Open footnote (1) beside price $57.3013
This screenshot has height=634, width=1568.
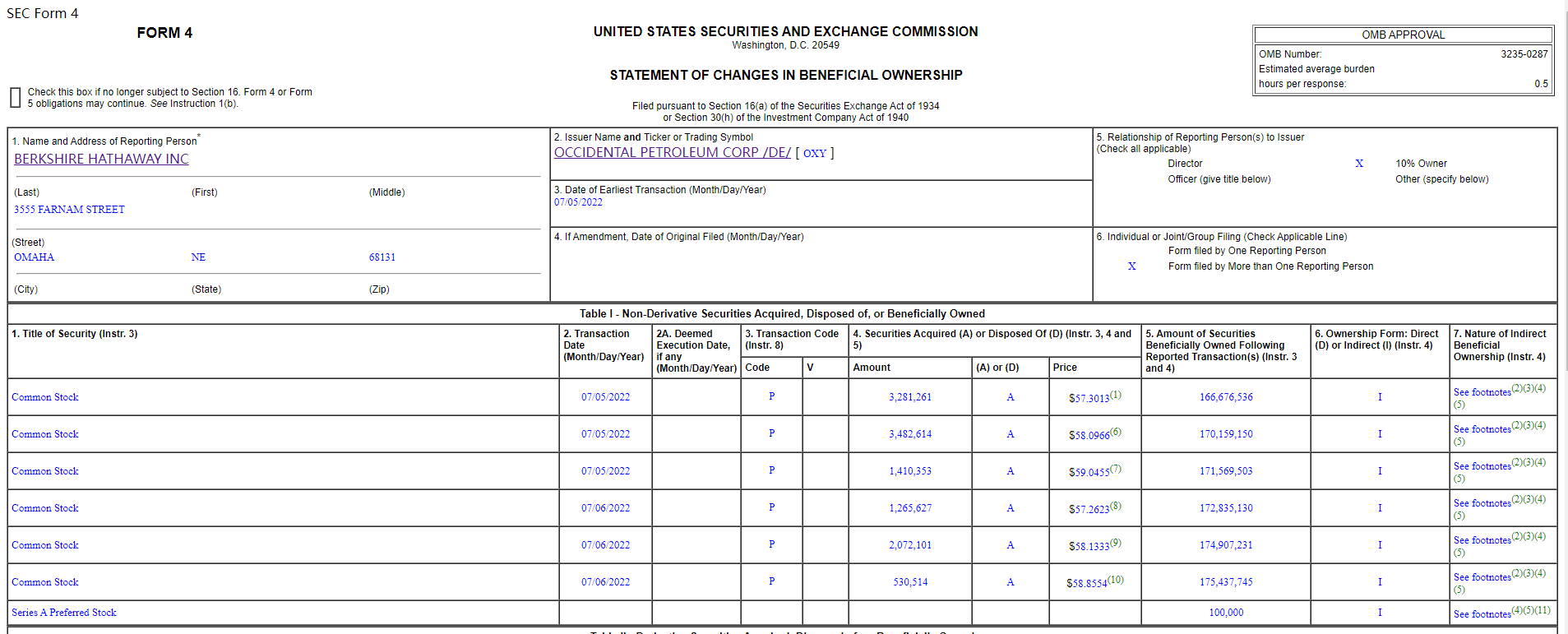pos(1116,395)
